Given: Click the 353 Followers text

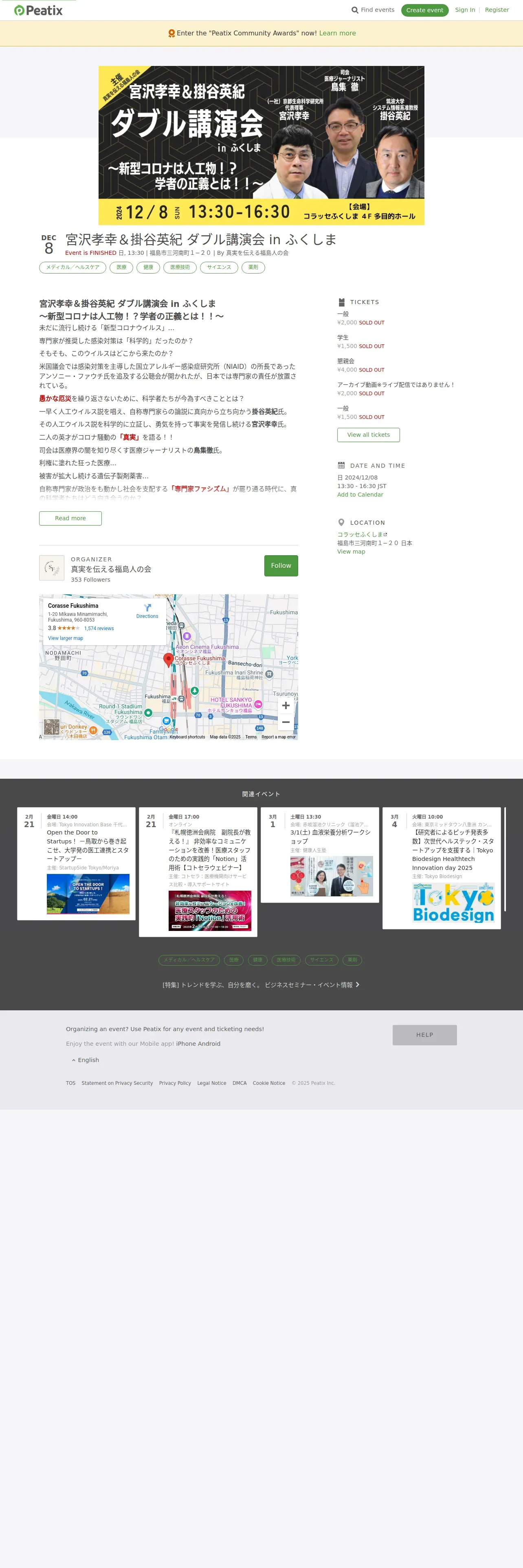Looking at the screenshot, I should coord(91,580).
